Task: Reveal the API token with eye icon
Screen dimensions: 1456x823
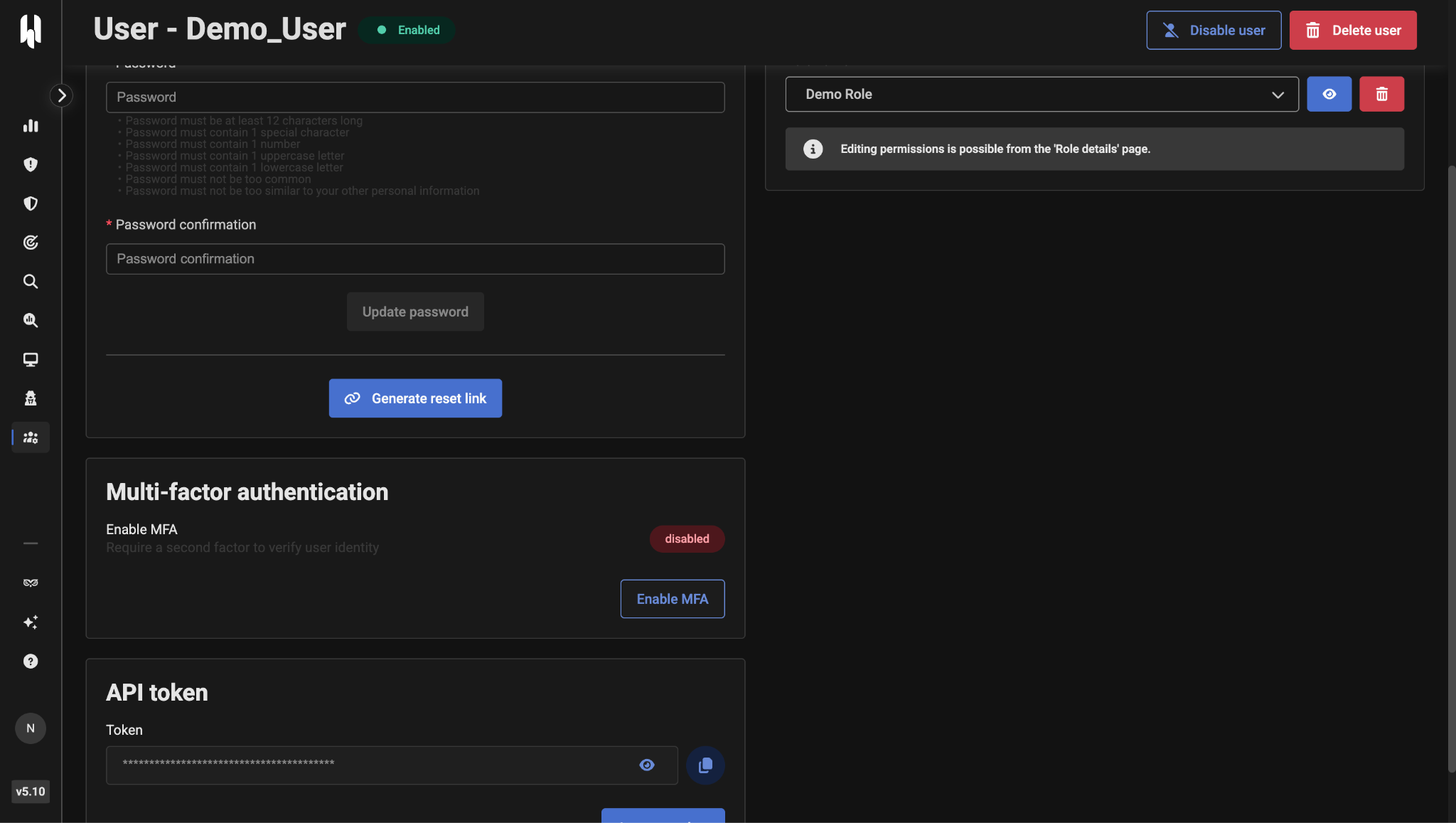Action: pos(647,765)
